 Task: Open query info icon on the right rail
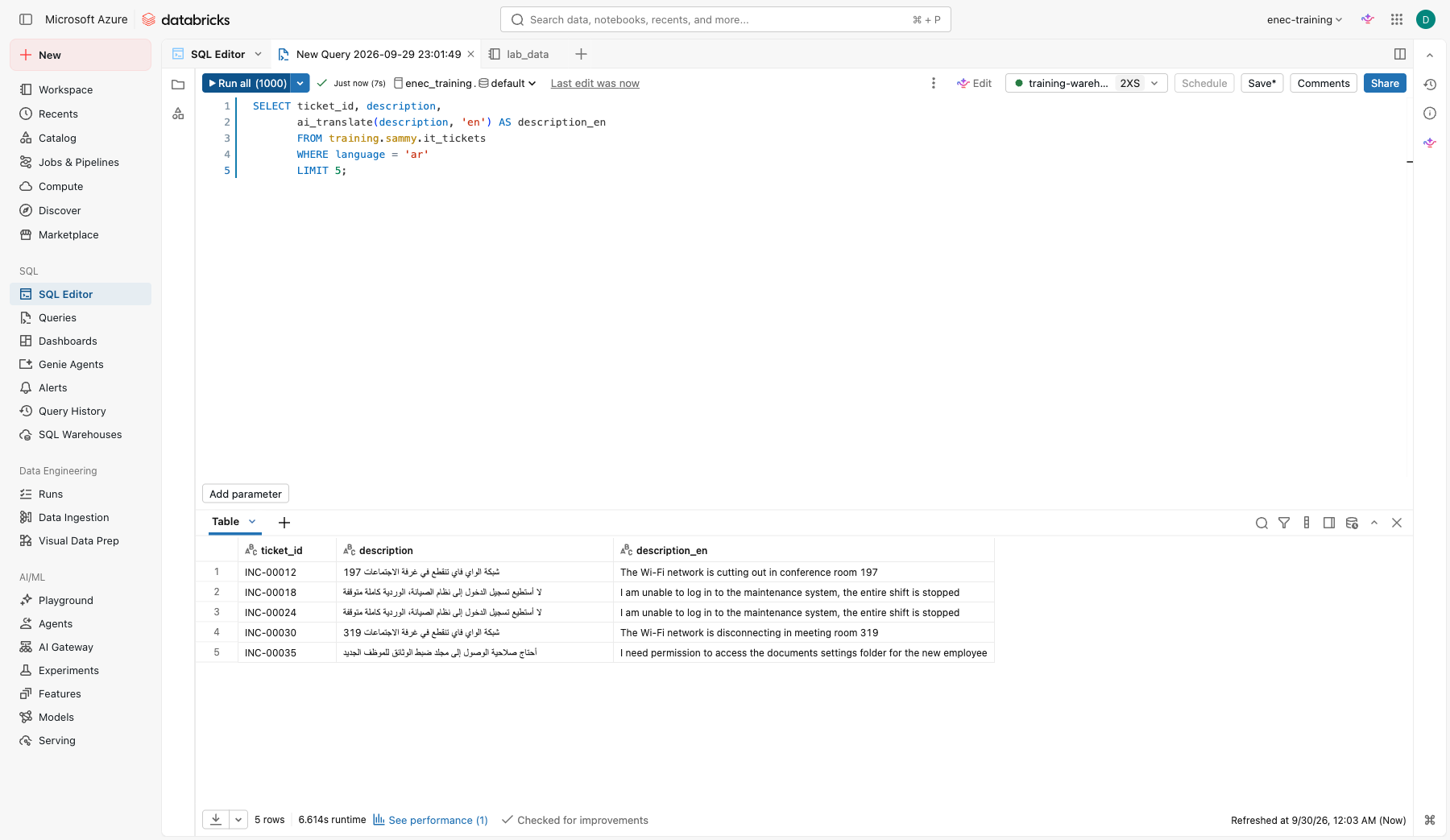pos(1430,114)
